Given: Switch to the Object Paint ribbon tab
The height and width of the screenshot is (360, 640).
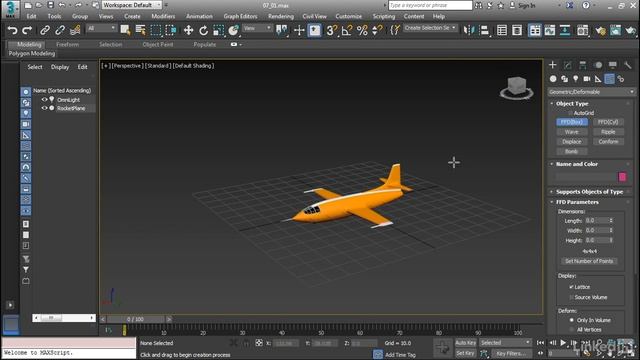Looking at the screenshot, I should click(x=158, y=44).
